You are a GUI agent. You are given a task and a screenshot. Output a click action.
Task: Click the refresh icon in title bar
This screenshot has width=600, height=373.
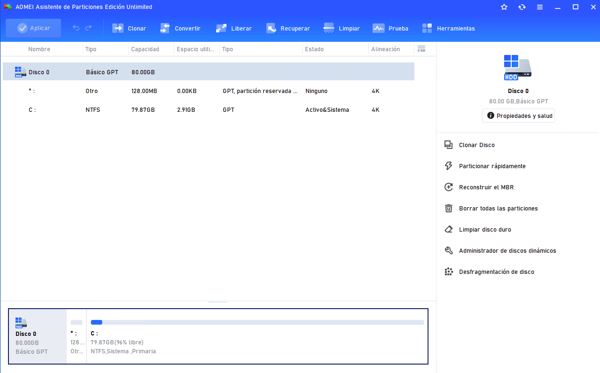[x=522, y=7]
